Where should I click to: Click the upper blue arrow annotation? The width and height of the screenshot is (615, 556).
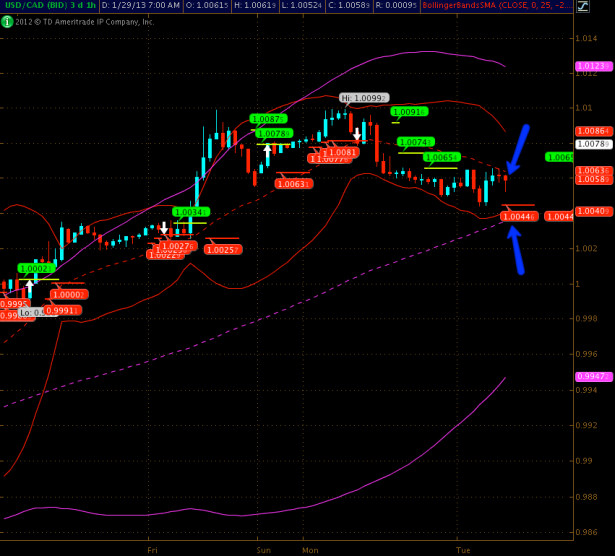click(517, 149)
